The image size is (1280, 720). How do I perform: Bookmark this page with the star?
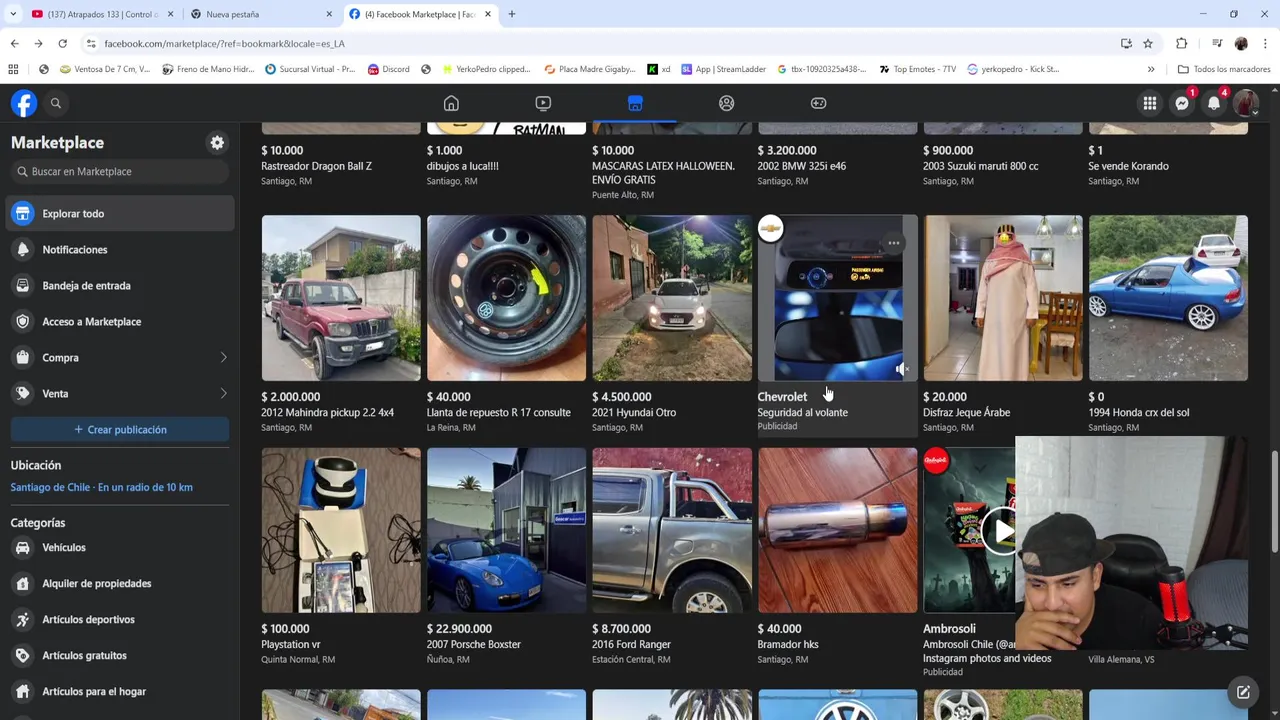click(1148, 43)
